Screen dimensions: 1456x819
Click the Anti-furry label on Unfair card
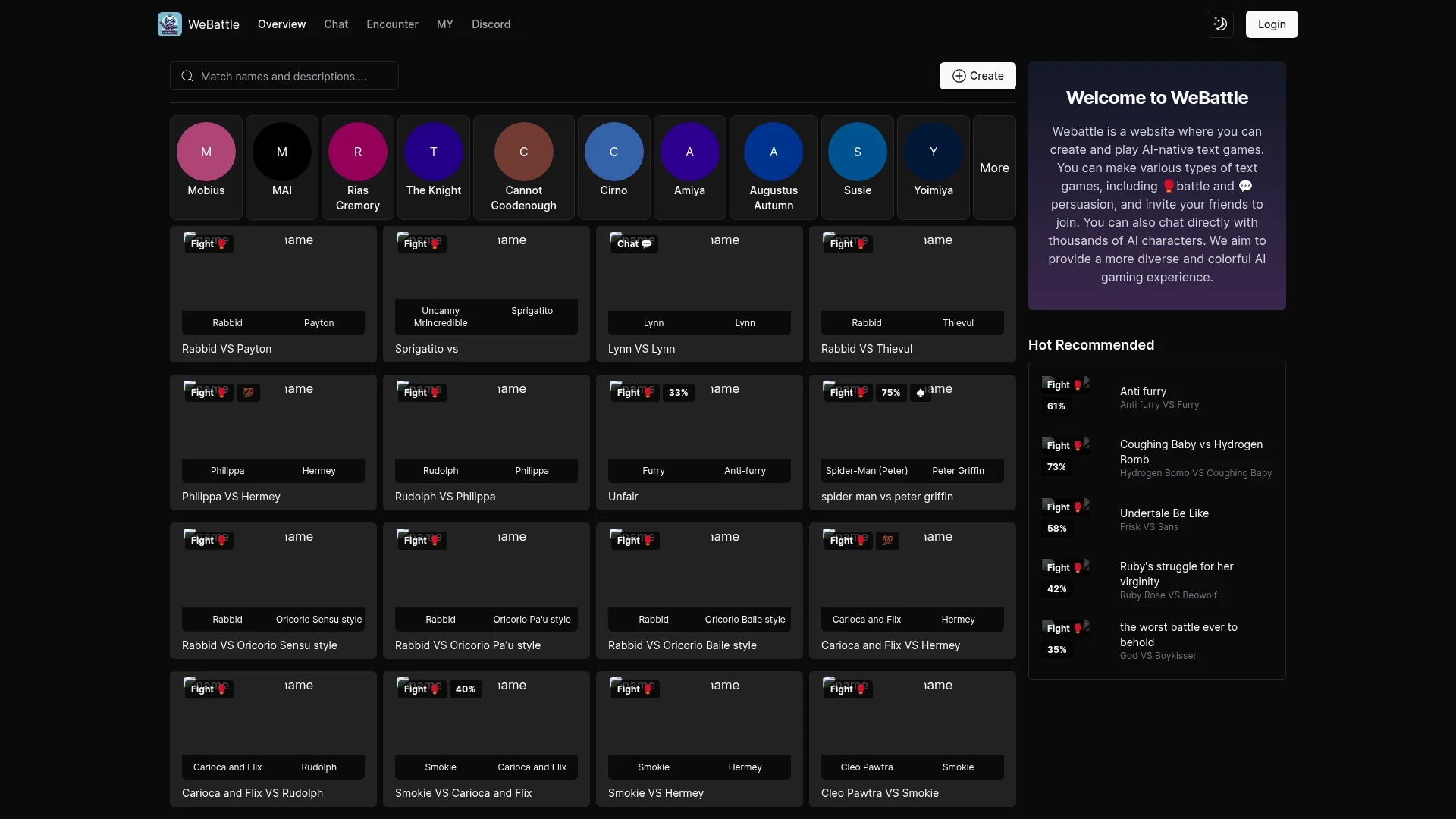(x=745, y=471)
